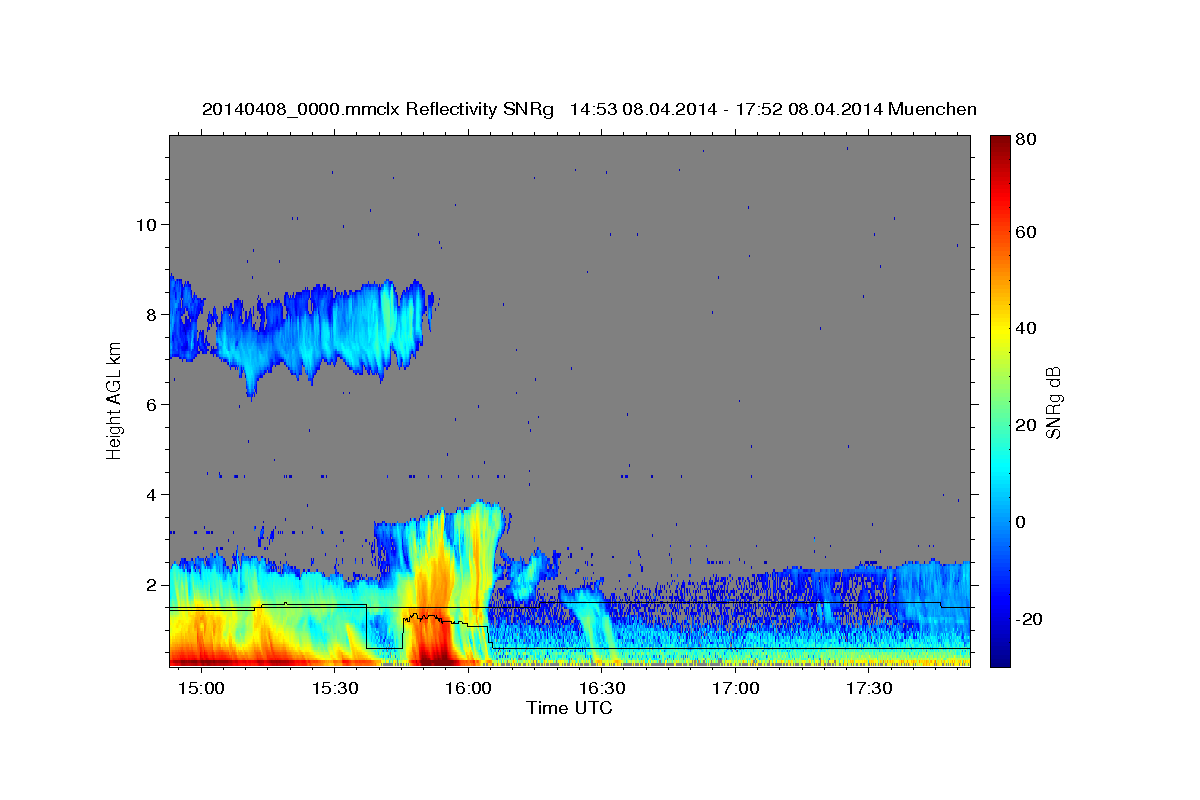This screenshot has height=800, width=1200.
Task: Click the colorbar value 80
Action: click(1025, 139)
